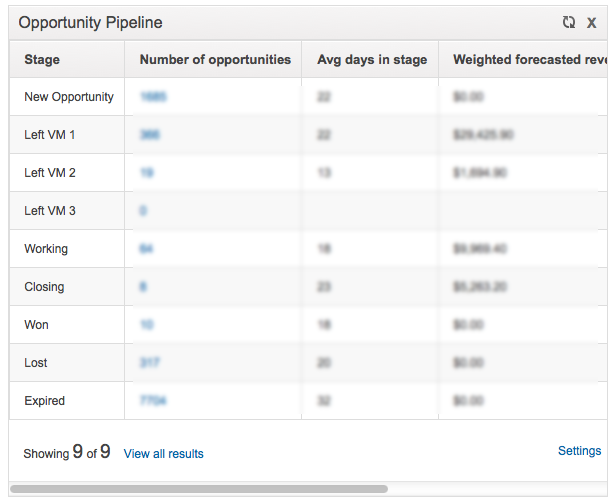The height and width of the screenshot is (503, 614).
Task: Open the widget Settings link
Action: point(580,451)
